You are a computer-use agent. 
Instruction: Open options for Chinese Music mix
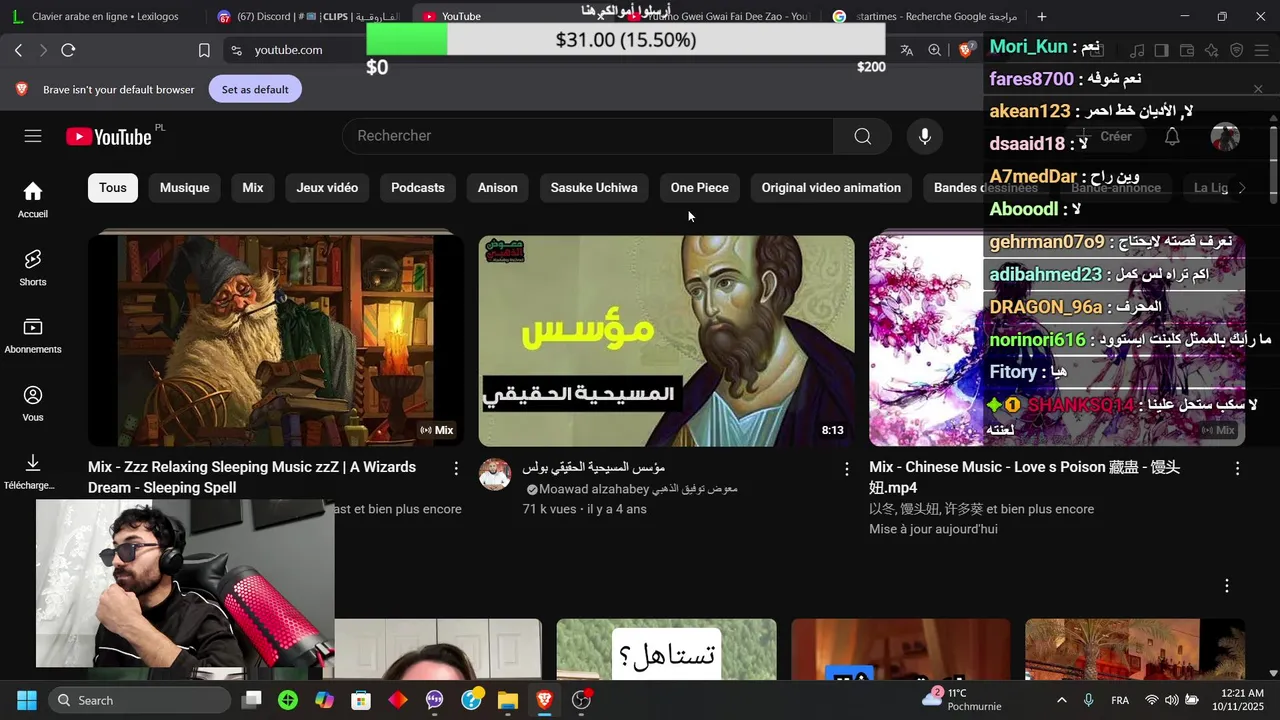pos(1237,468)
